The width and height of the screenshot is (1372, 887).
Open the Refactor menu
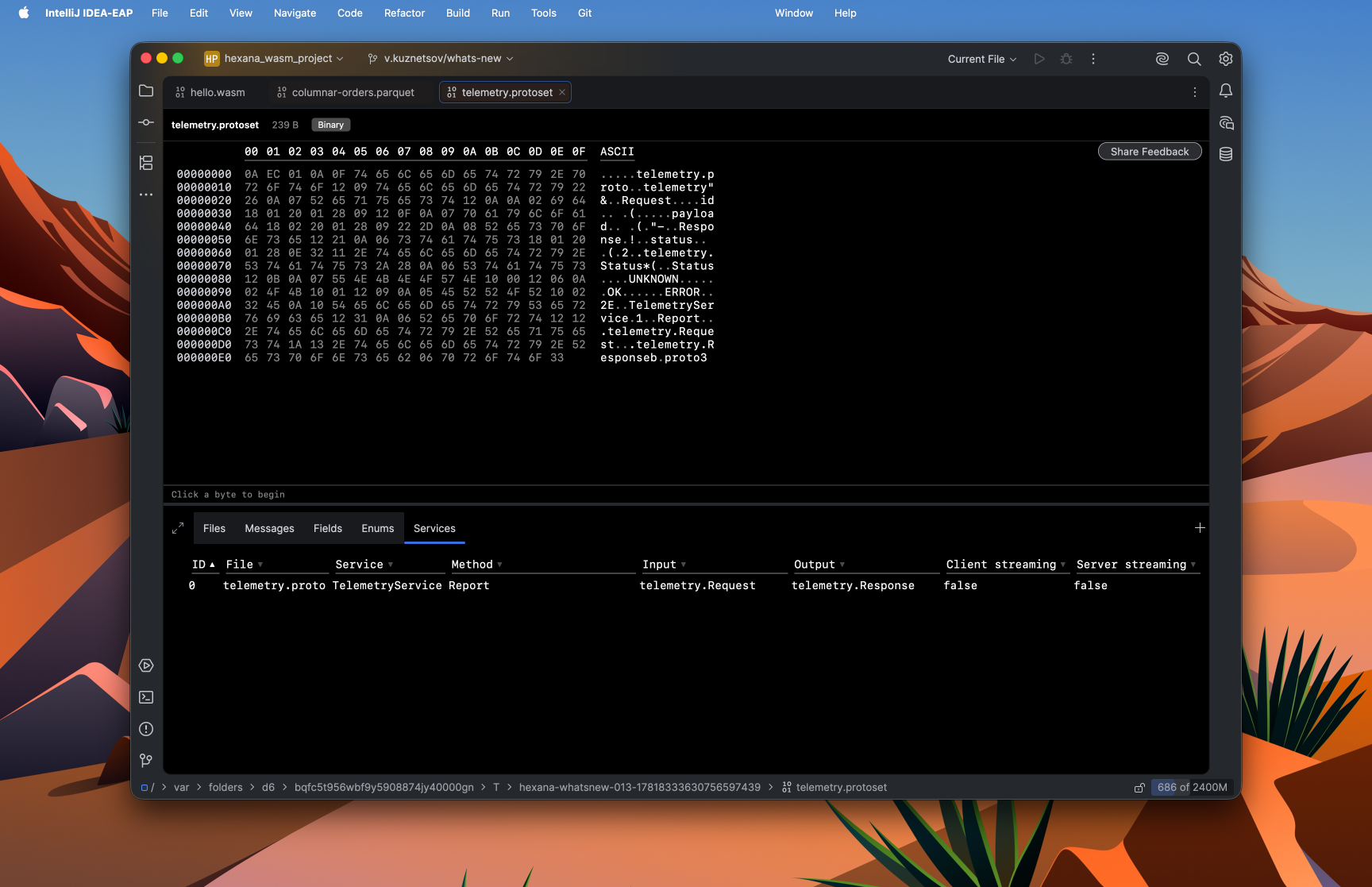point(404,13)
